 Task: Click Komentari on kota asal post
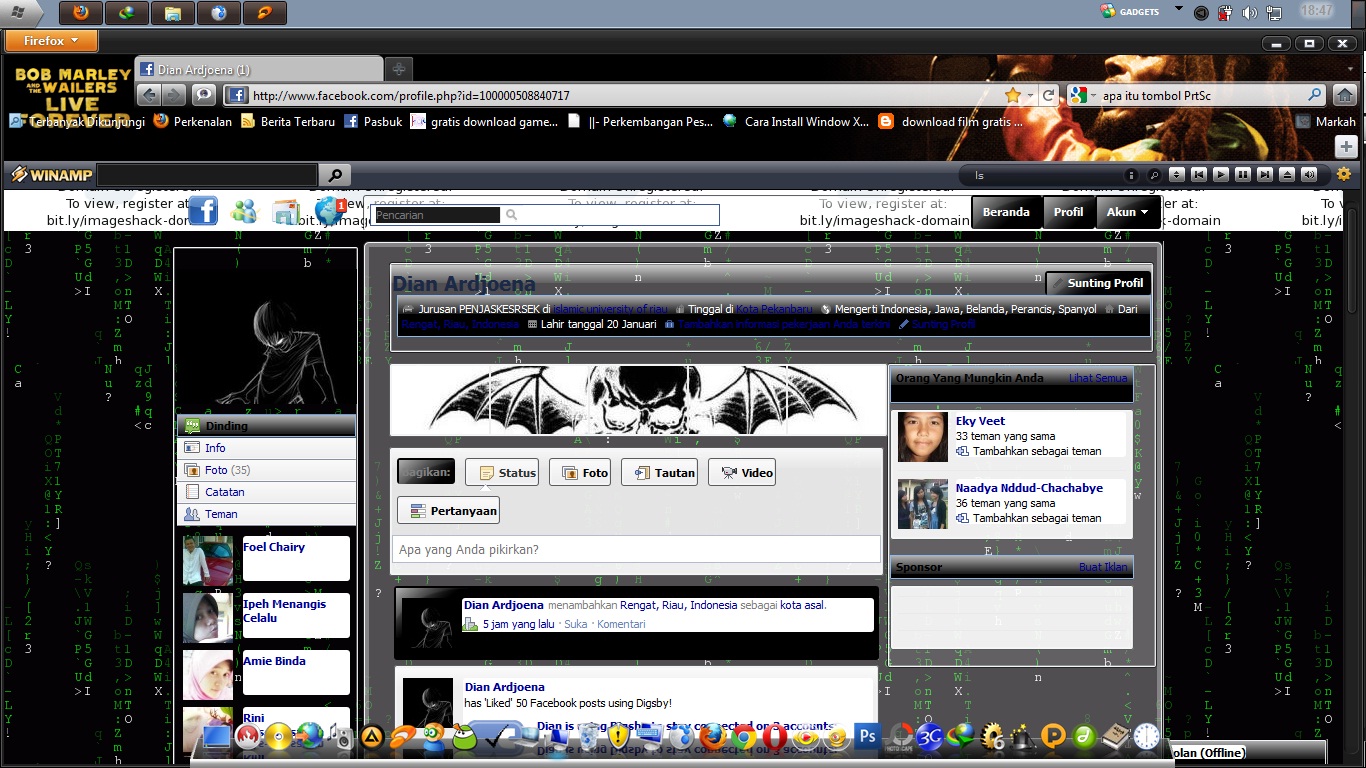pyautogui.click(x=621, y=624)
